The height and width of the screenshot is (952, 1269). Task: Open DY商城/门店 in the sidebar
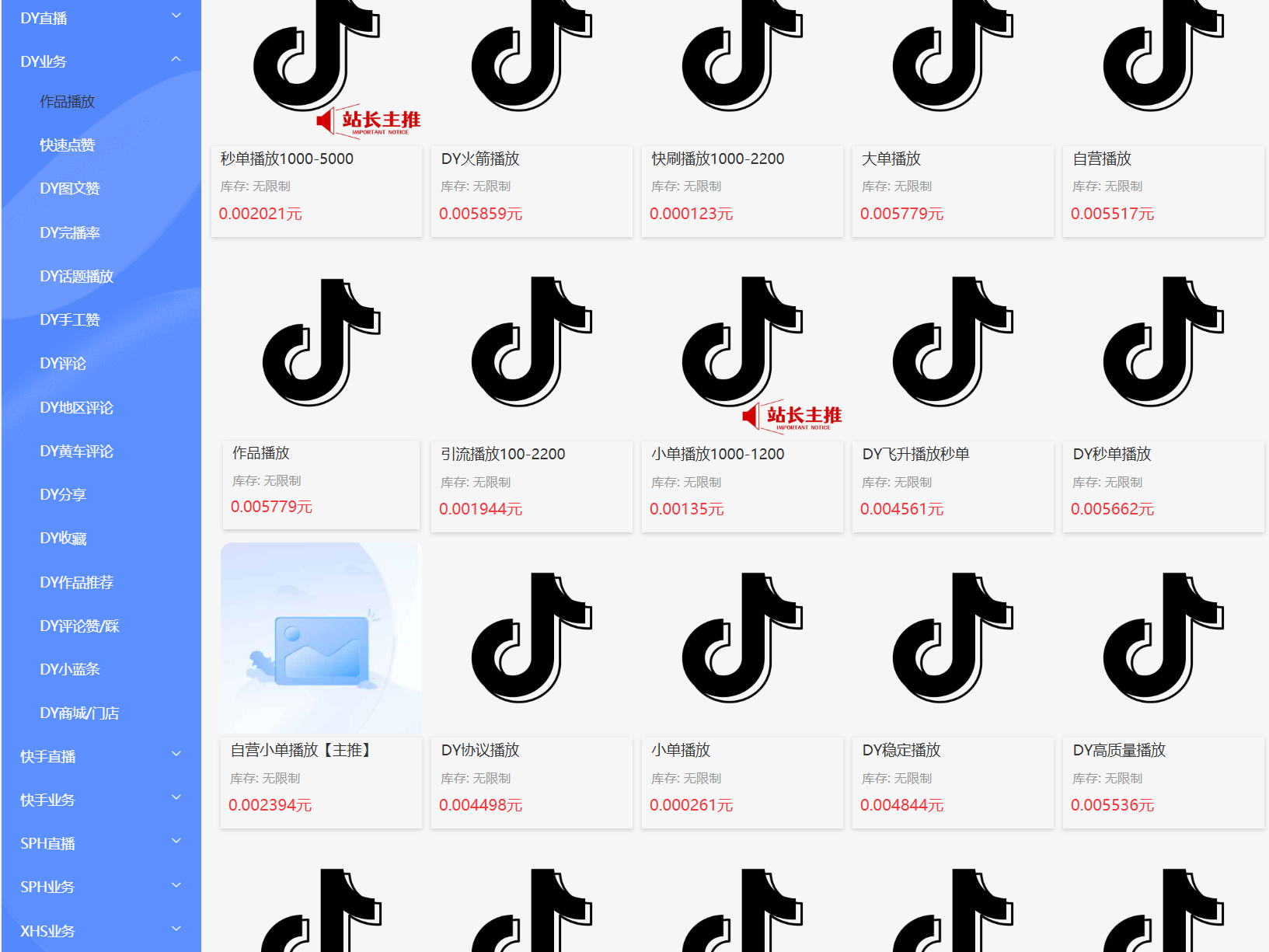click(79, 713)
